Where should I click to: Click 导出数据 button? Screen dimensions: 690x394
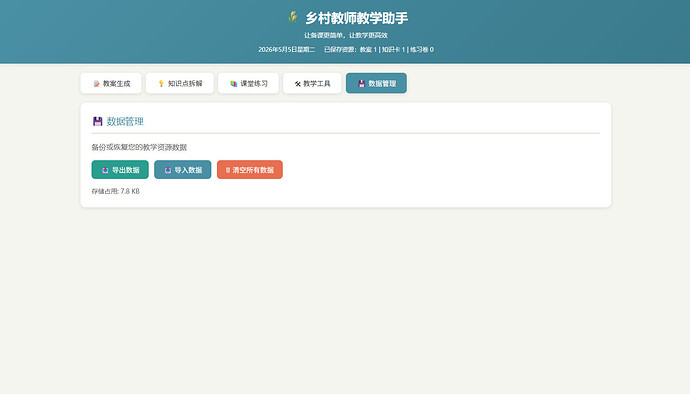tap(120, 169)
